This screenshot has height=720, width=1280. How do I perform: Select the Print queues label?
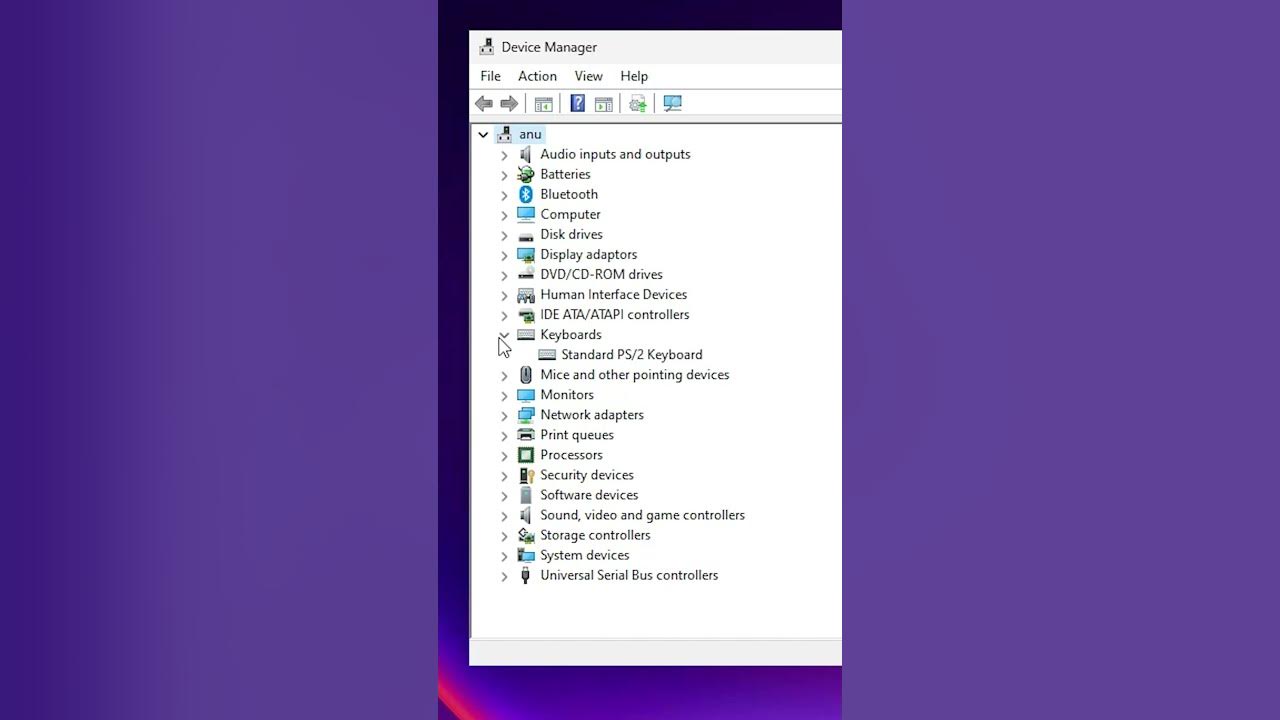pyautogui.click(x=577, y=435)
